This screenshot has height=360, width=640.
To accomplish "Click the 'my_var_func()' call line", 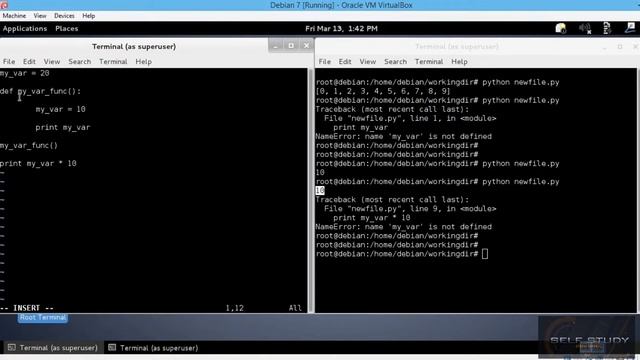I will (x=29, y=145).
